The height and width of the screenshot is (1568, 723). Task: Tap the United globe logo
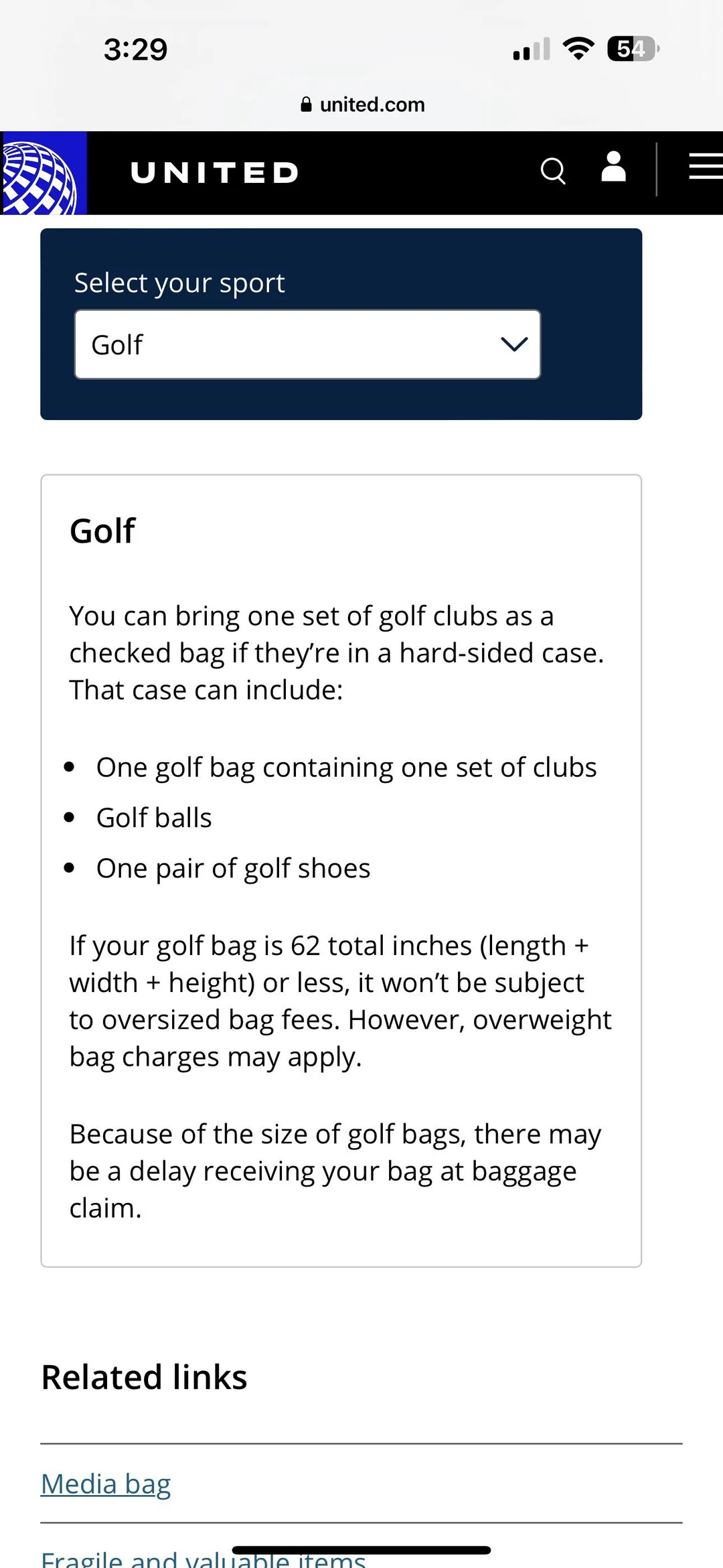[x=40, y=172]
